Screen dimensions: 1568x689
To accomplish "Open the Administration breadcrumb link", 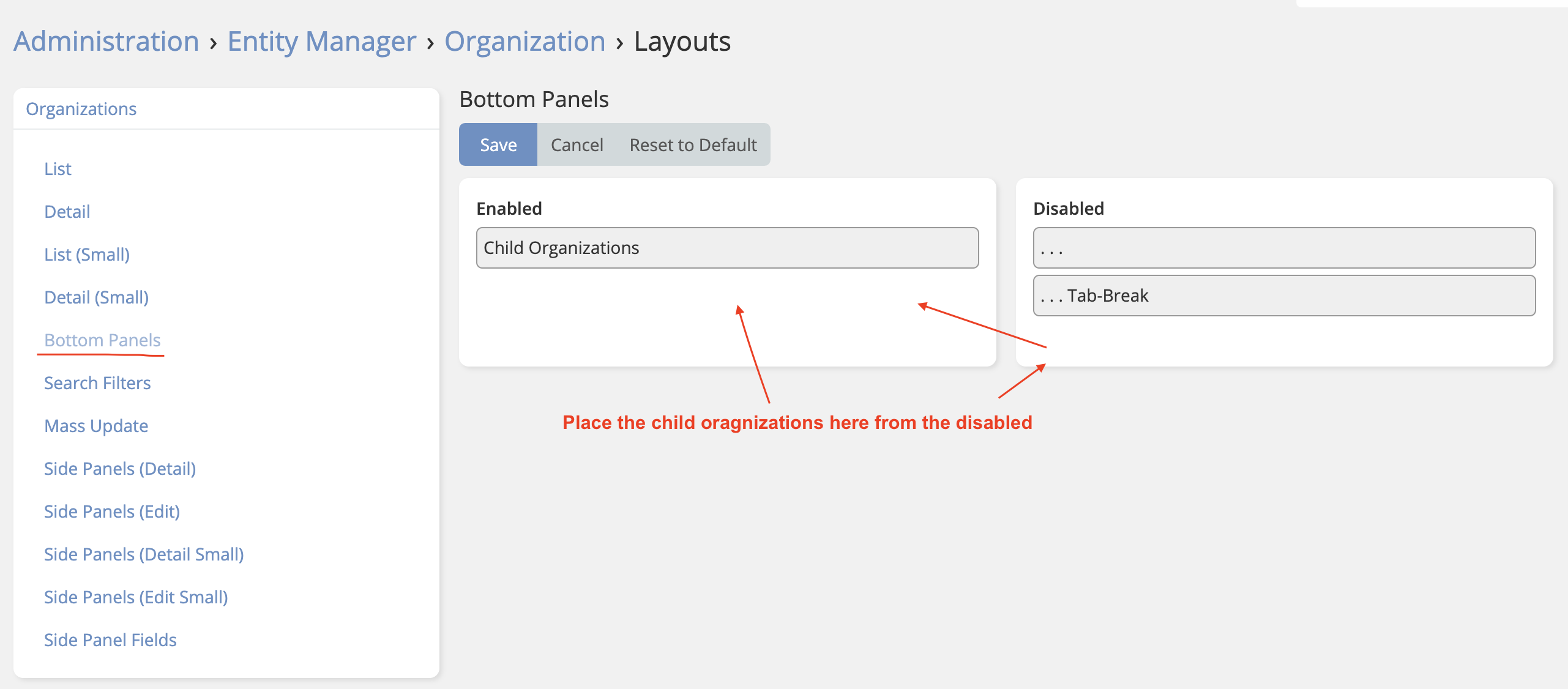I will point(106,42).
